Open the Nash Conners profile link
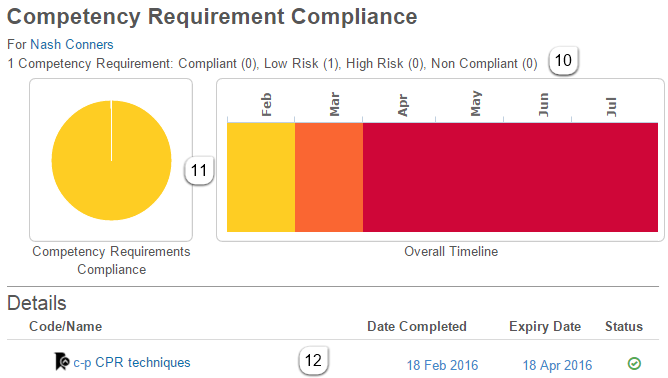The width and height of the screenshot is (668, 378). point(72,44)
